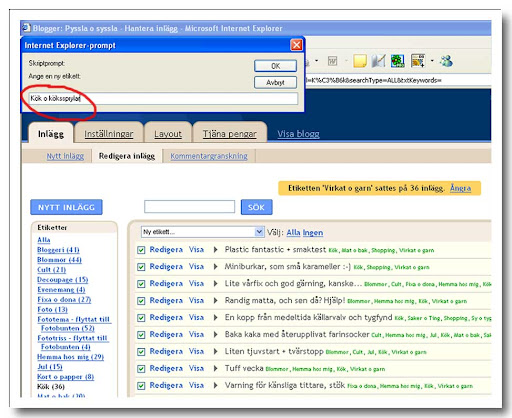
Task: Filter by Cult (21) label
Action: point(51,270)
